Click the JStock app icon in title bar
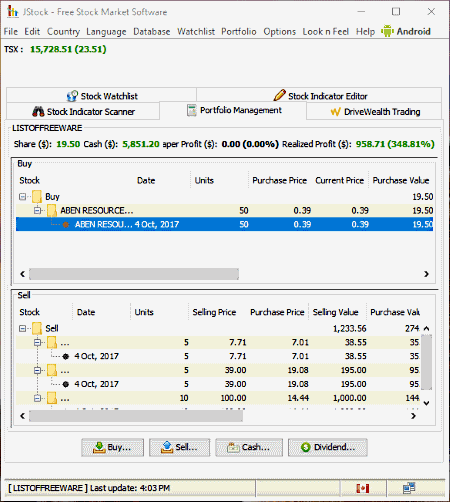 pos(12,11)
